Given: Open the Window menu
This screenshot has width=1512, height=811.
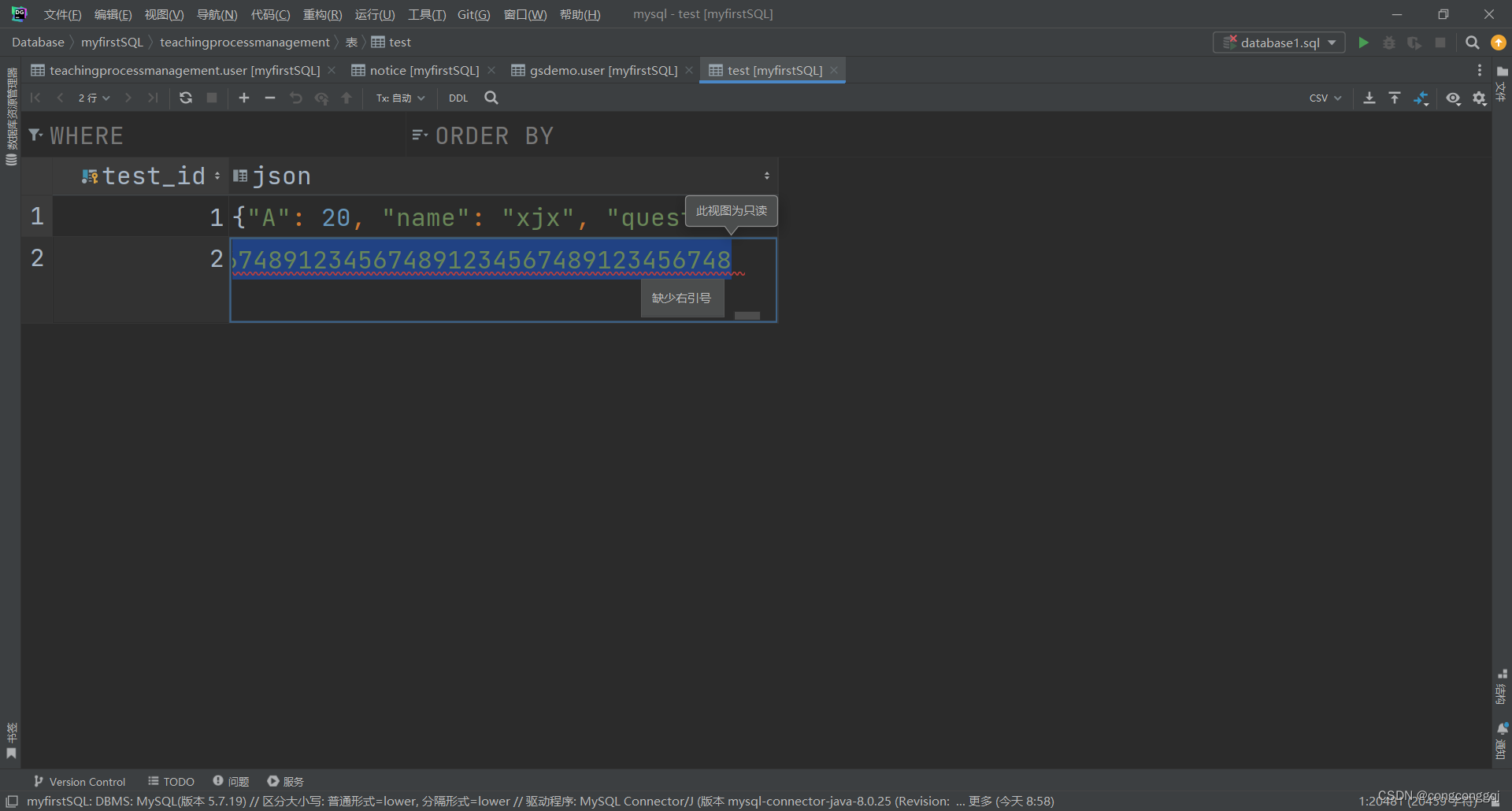Looking at the screenshot, I should click(x=524, y=14).
